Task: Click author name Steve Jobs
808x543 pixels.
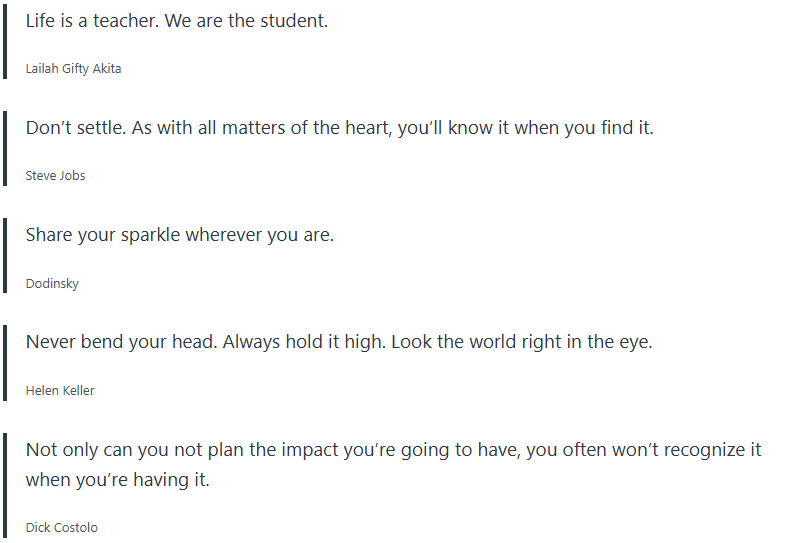Action: pyautogui.click(x=55, y=176)
